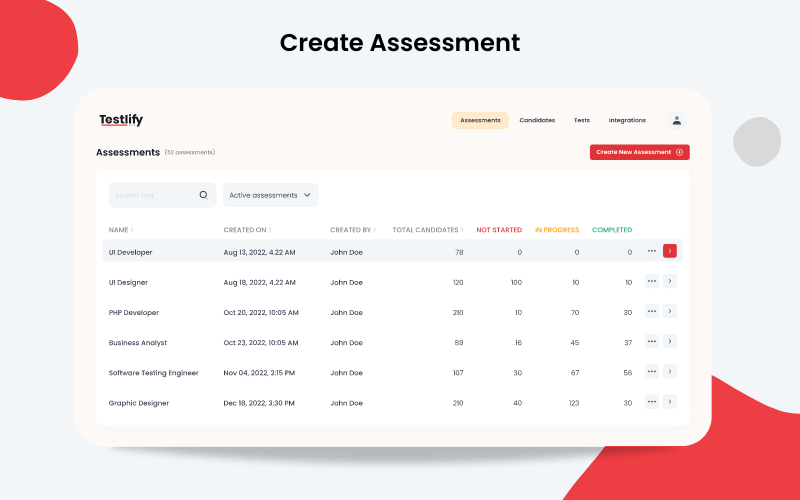Viewport: 800px width, 500px height.
Task: Open more options for UI Designer row
Action: 652,281
